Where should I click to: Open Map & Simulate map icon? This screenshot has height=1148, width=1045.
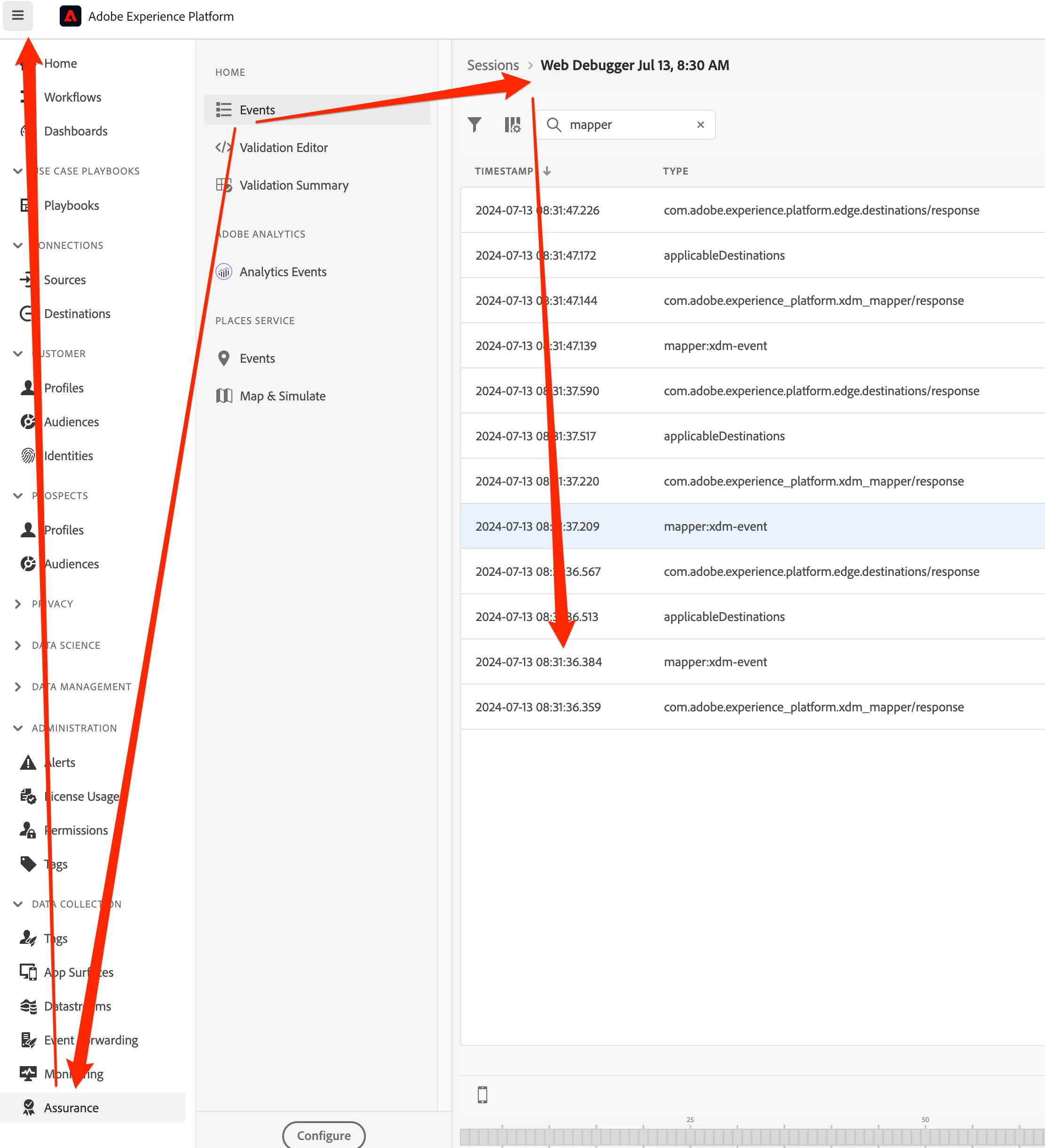[224, 396]
